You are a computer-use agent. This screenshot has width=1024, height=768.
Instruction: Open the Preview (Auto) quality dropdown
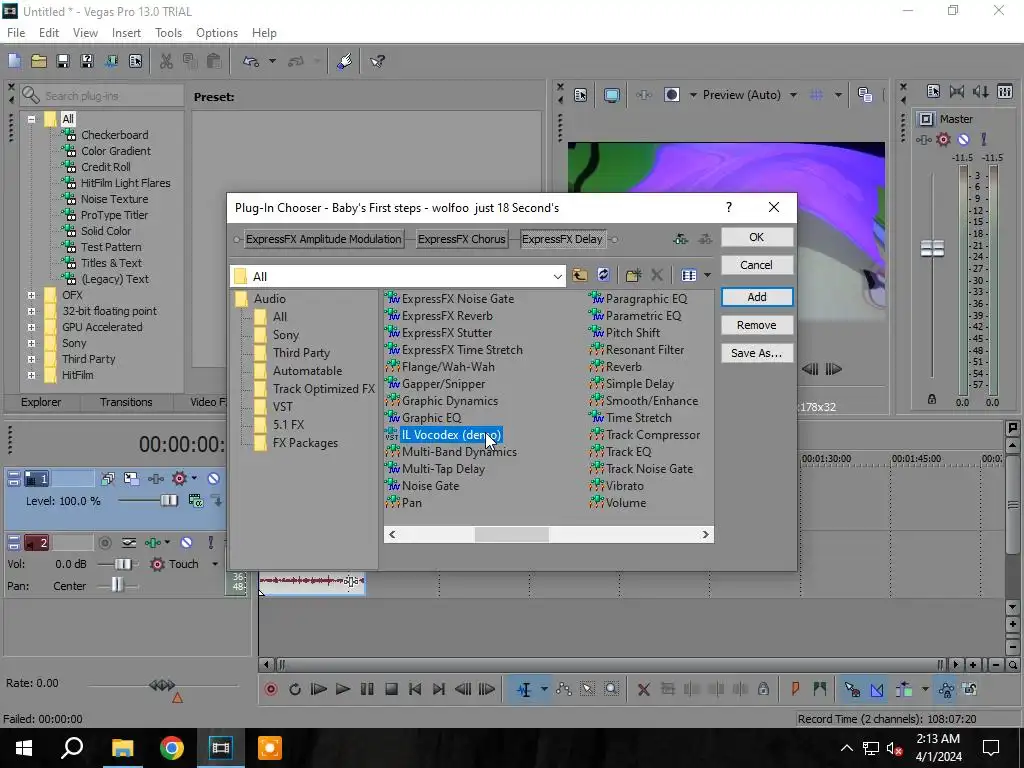[x=793, y=95]
